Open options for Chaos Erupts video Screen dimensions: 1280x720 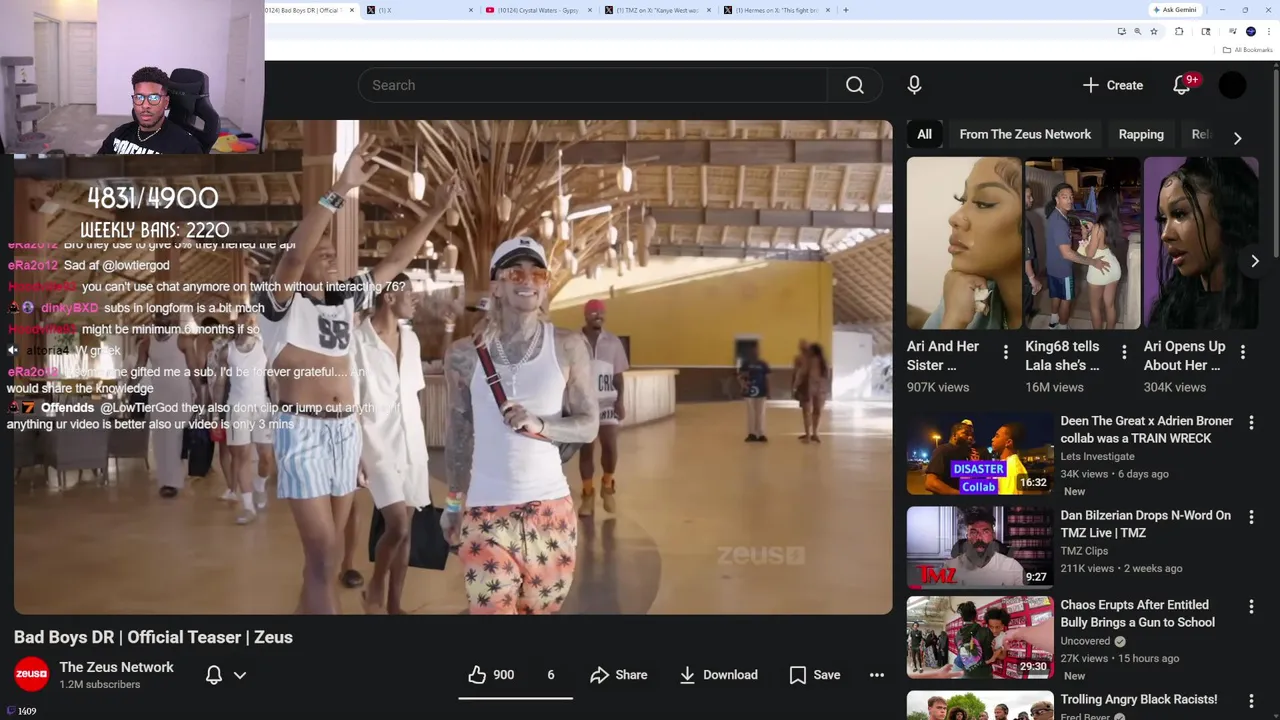coord(1251,607)
